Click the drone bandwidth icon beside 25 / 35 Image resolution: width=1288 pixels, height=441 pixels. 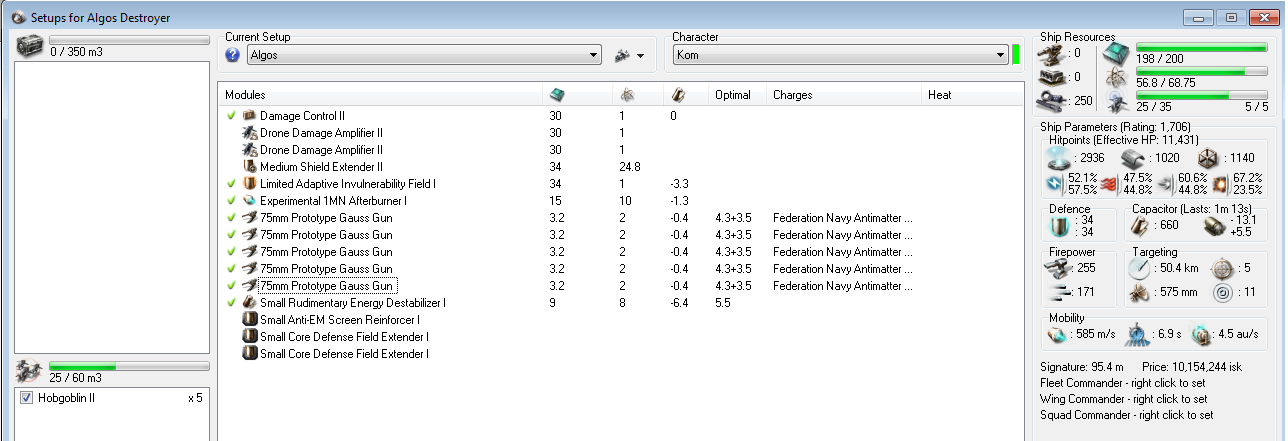[x=1115, y=101]
